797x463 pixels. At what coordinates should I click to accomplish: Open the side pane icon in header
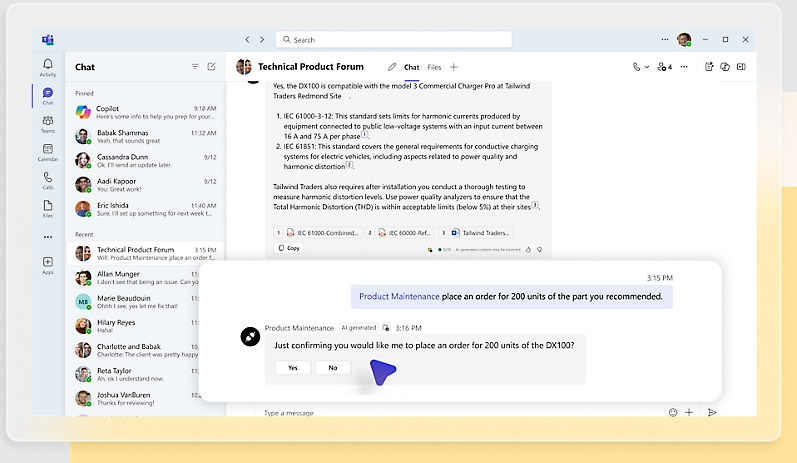point(742,67)
